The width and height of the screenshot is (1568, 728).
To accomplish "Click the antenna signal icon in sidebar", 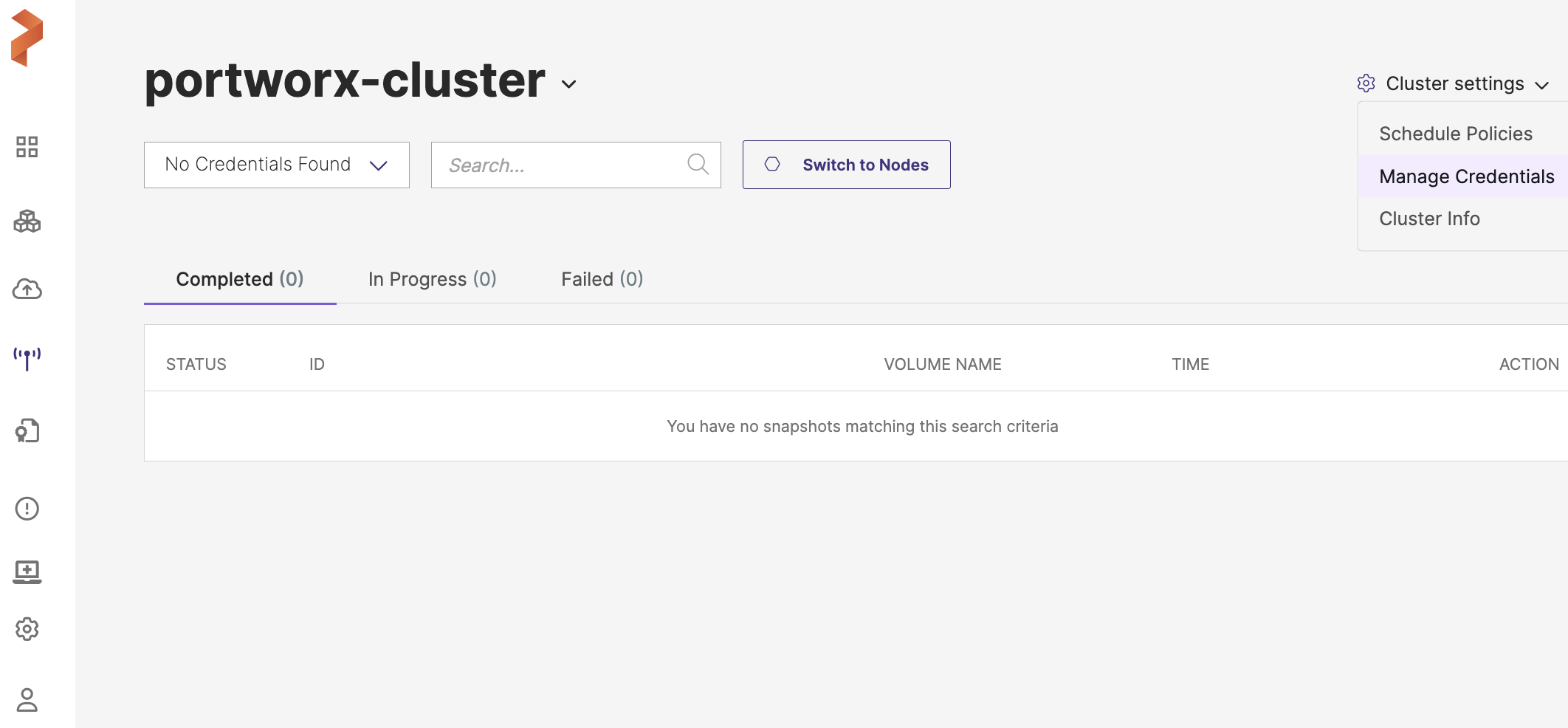I will pos(27,359).
